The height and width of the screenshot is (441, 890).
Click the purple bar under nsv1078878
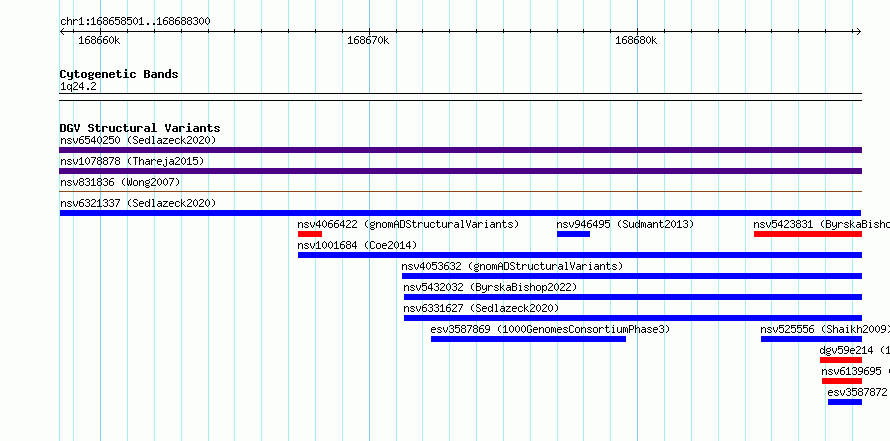coord(460,171)
